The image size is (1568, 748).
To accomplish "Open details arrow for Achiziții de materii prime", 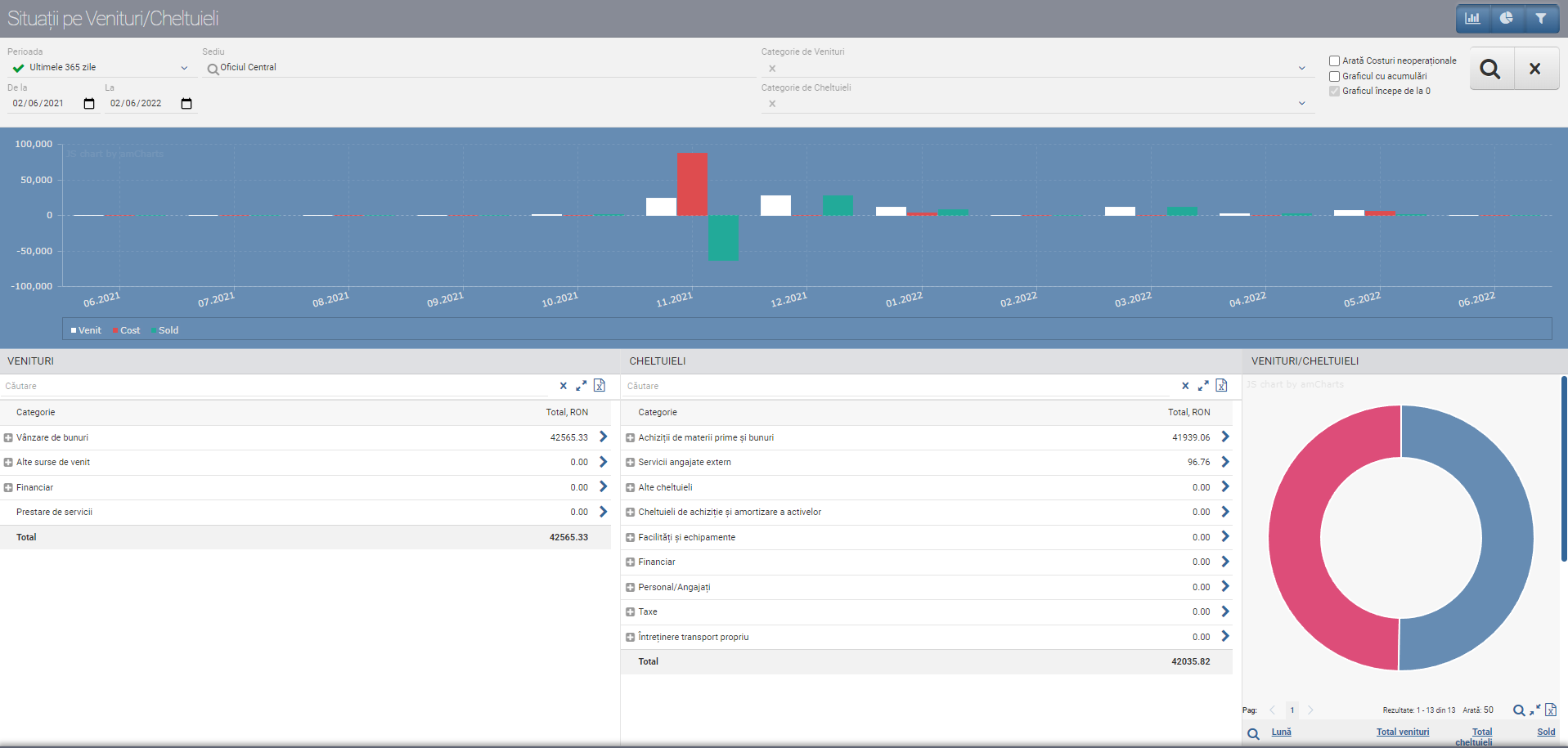I will pos(1225,437).
